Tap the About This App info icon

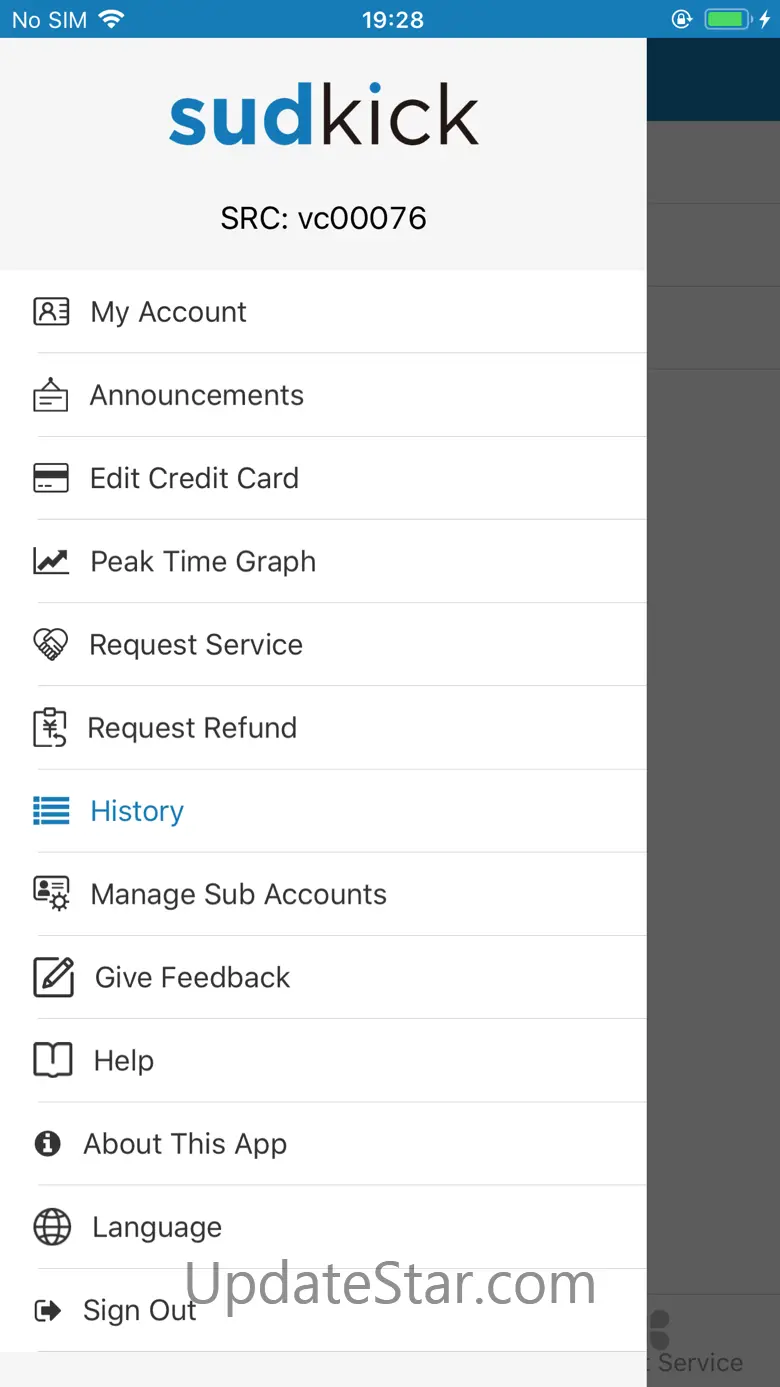(47, 1143)
